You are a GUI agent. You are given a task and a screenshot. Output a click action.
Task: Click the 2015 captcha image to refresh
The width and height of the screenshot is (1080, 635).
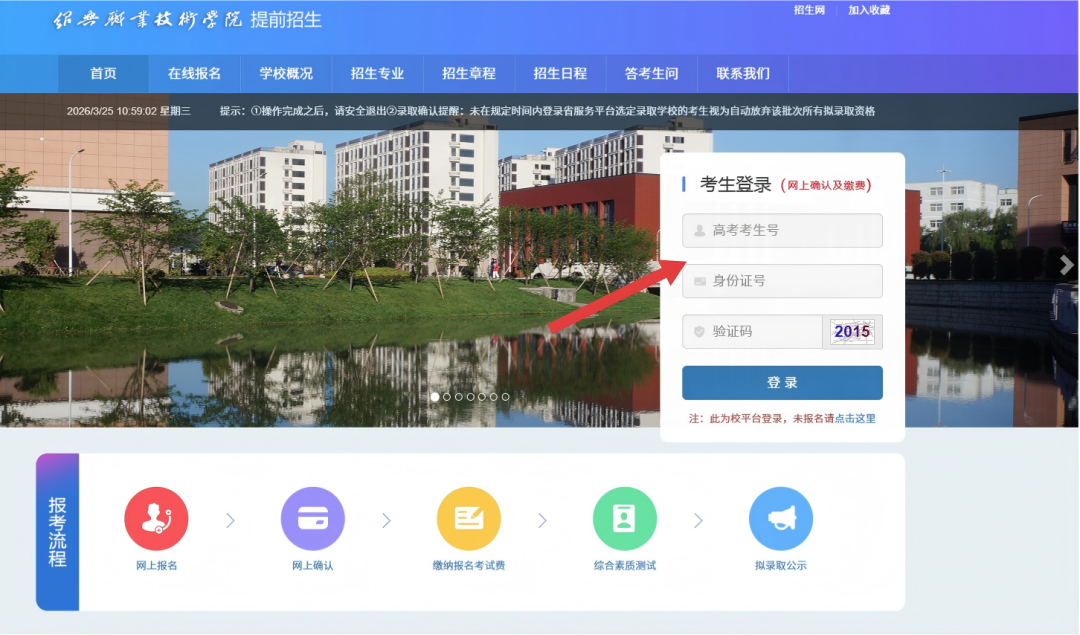point(852,331)
